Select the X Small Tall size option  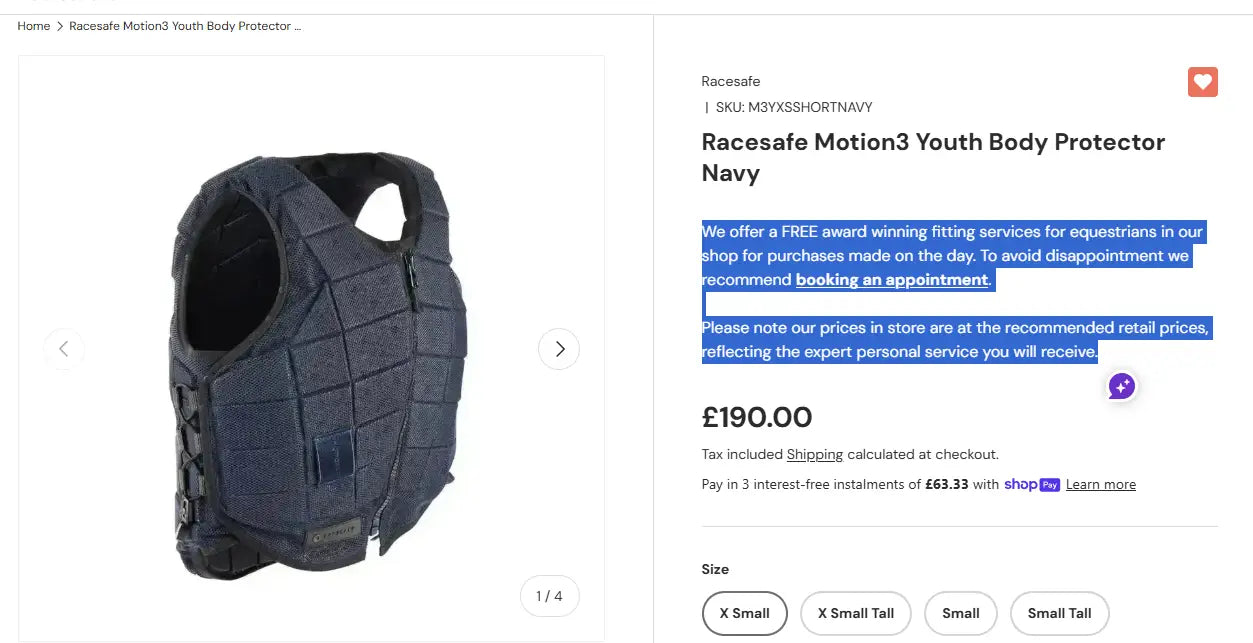pos(855,613)
